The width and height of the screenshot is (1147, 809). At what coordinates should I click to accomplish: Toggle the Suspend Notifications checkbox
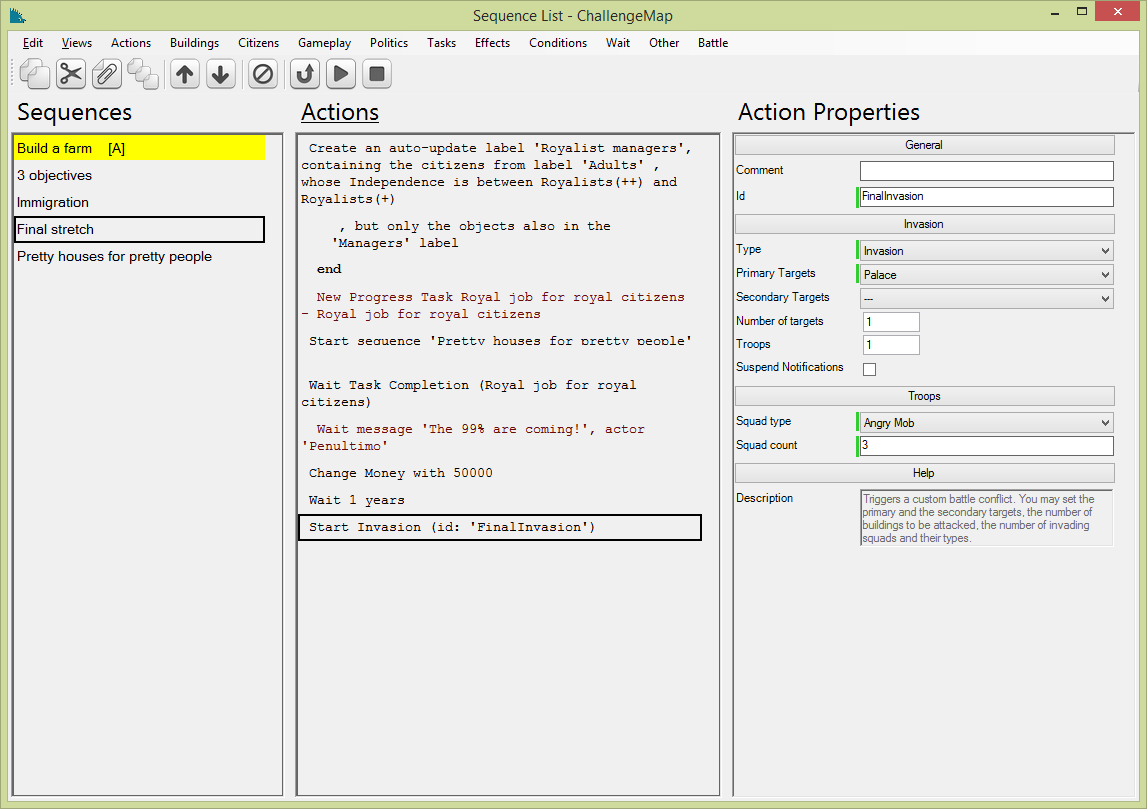pos(869,369)
